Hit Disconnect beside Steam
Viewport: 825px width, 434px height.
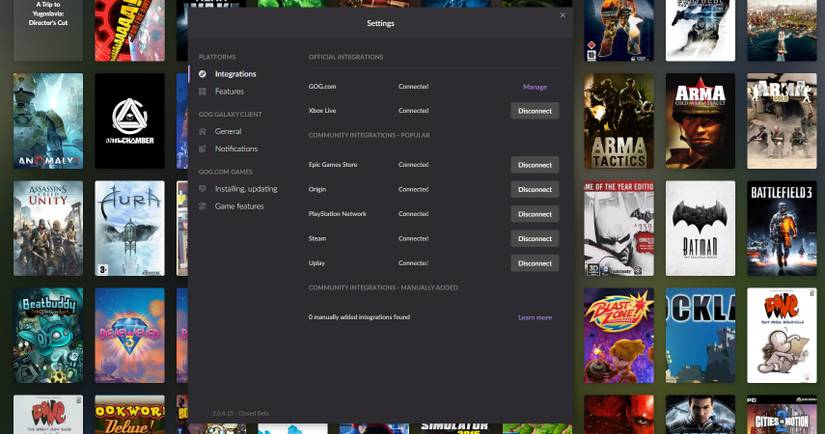coord(534,239)
